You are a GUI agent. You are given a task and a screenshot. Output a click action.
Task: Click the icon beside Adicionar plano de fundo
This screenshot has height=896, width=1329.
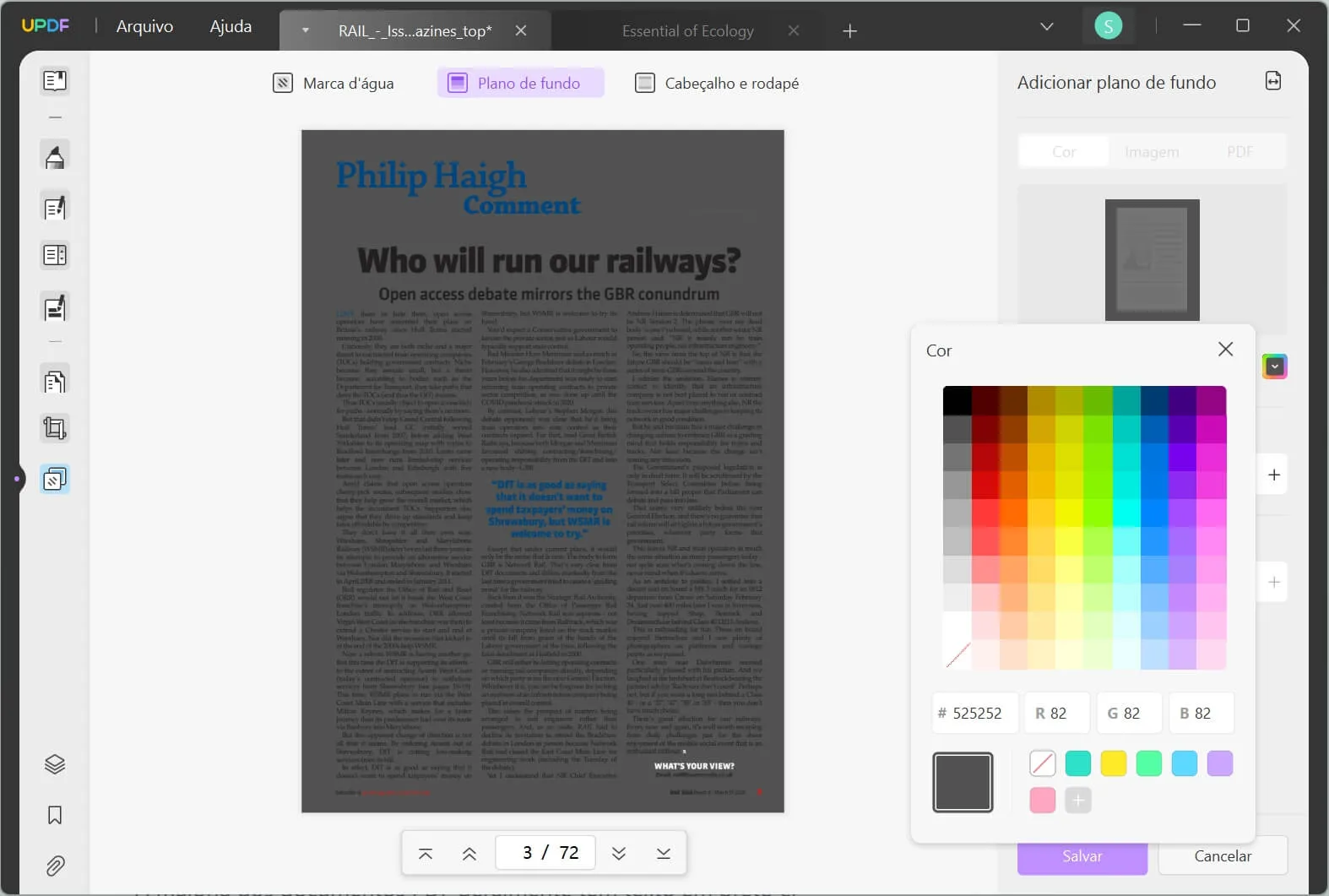1273,81
